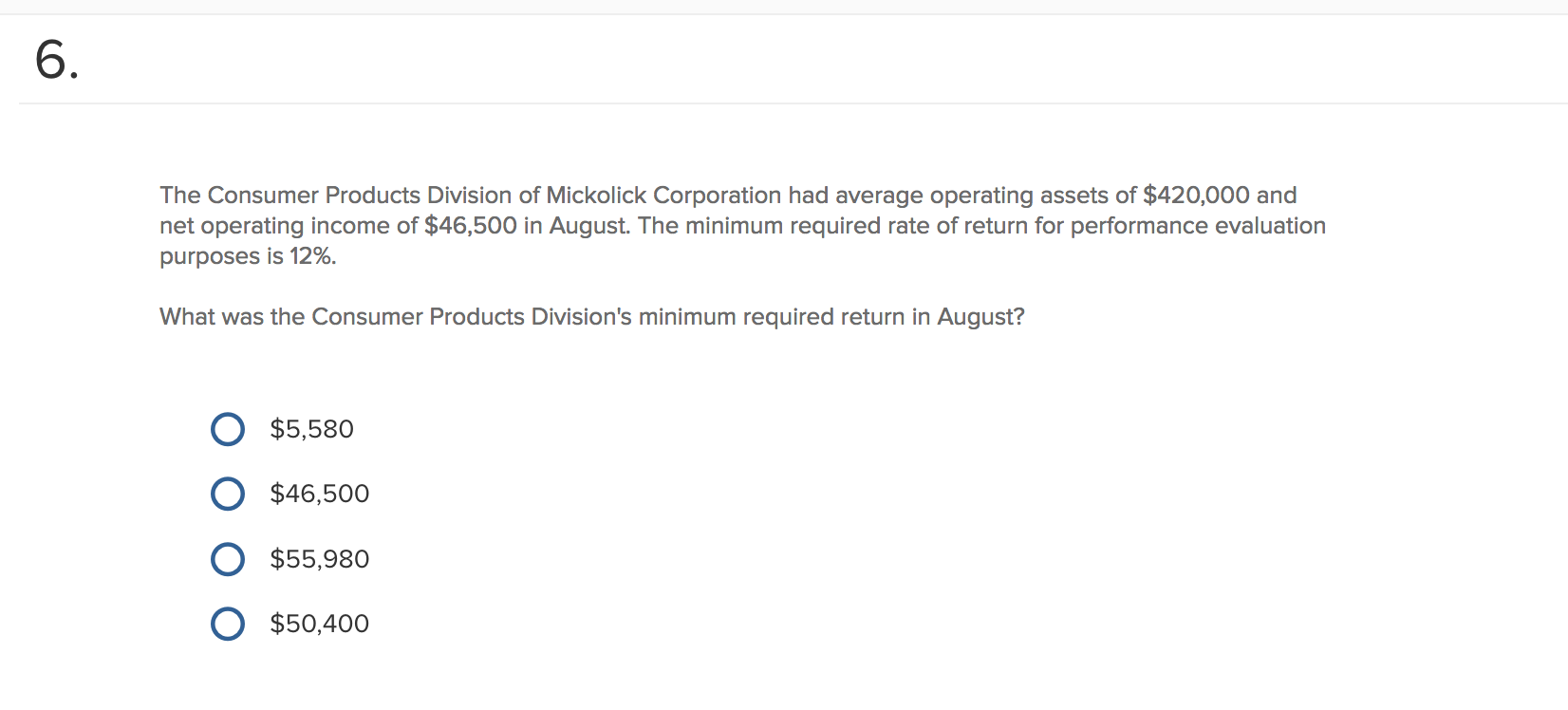
Task: Click the $50,400 answer label text
Action: coord(320,624)
